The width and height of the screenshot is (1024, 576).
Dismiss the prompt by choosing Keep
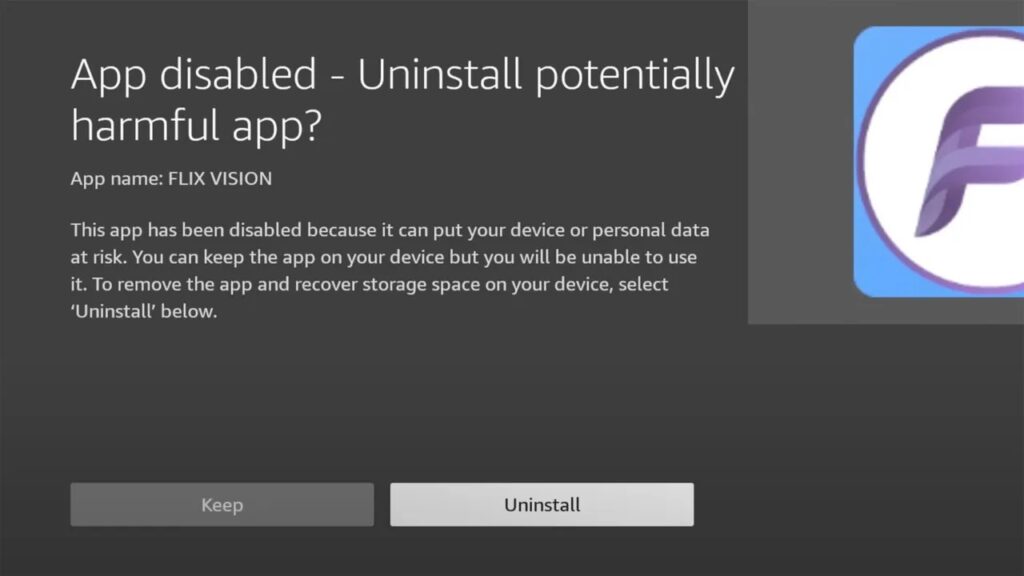click(220, 504)
